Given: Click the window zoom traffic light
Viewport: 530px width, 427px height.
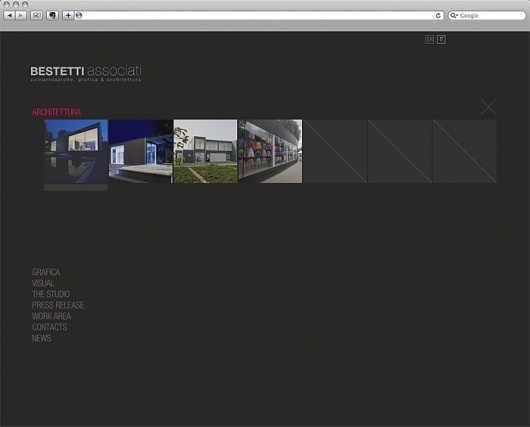Looking at the screenshot, I should click(25, 4).
